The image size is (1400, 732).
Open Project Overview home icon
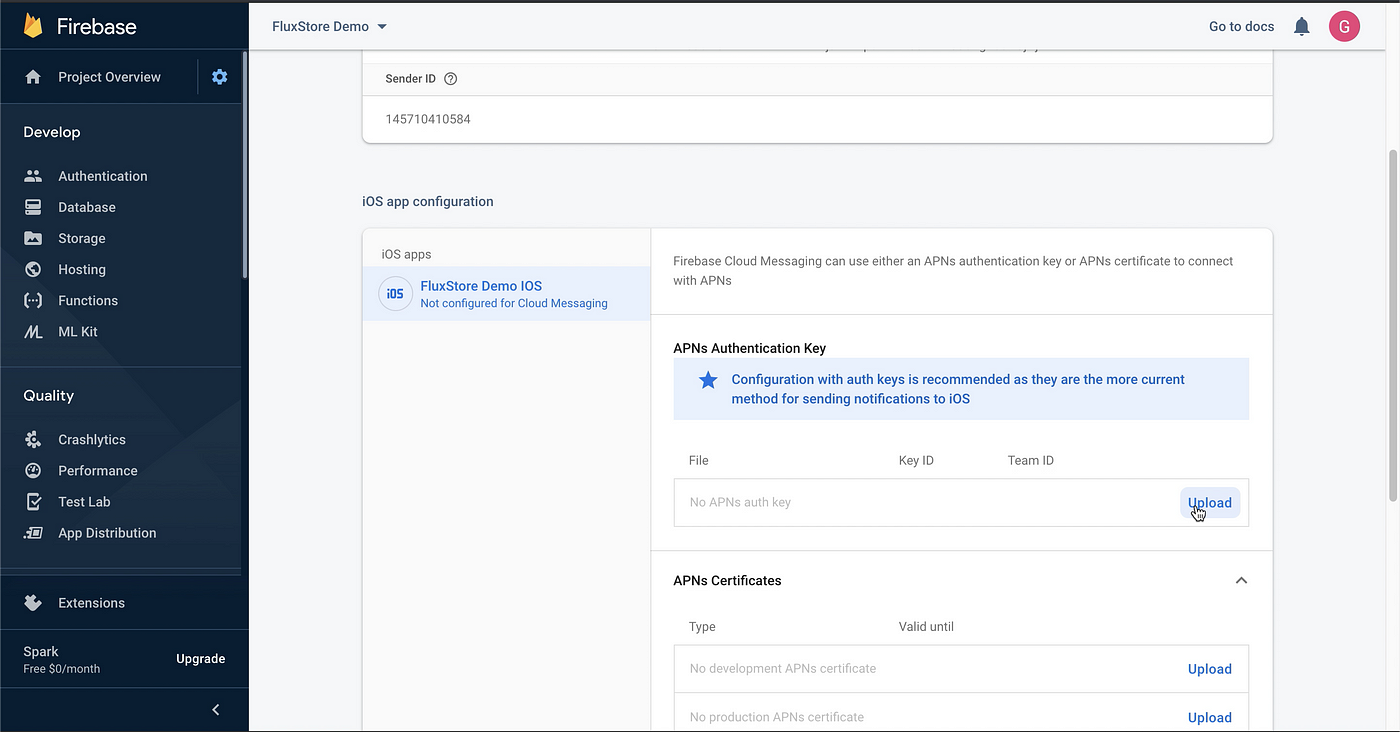(x=33, y=77)
